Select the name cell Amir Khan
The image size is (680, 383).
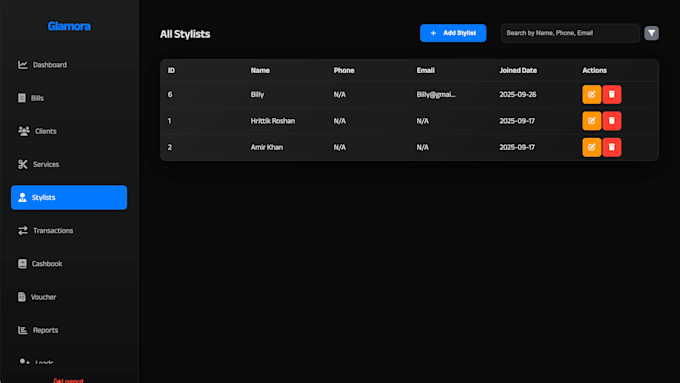point(266,147)
